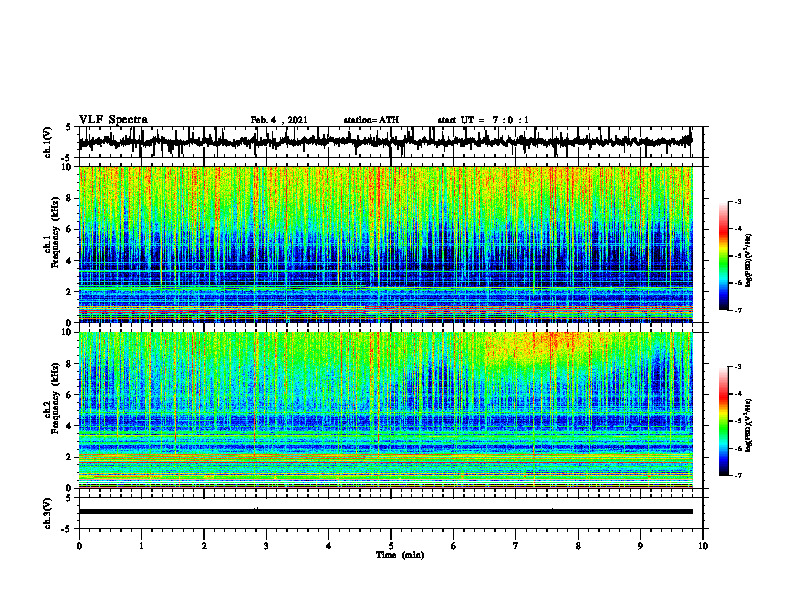Click the "ch.3(V)" axis label

[x=48, y=513]
